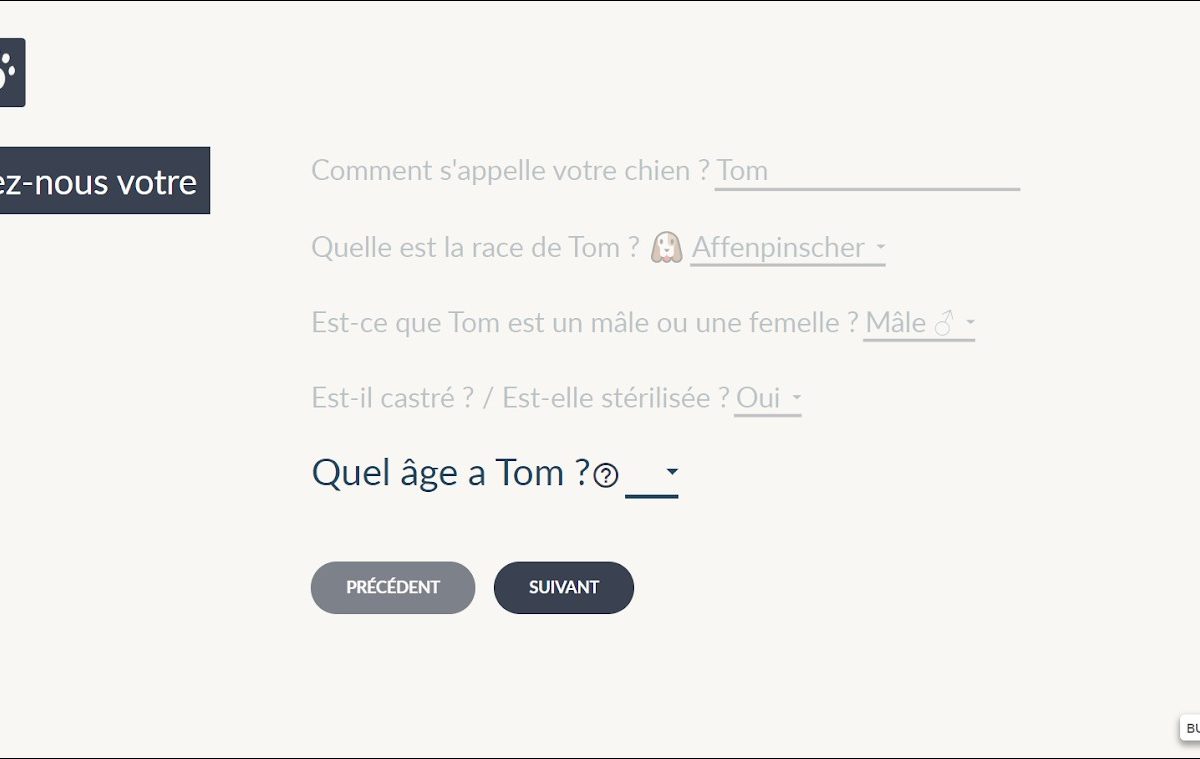1200x759 pixels.
Task: Expand the neutered dropdown arrow beside Oui
Action: coord(796,398)
